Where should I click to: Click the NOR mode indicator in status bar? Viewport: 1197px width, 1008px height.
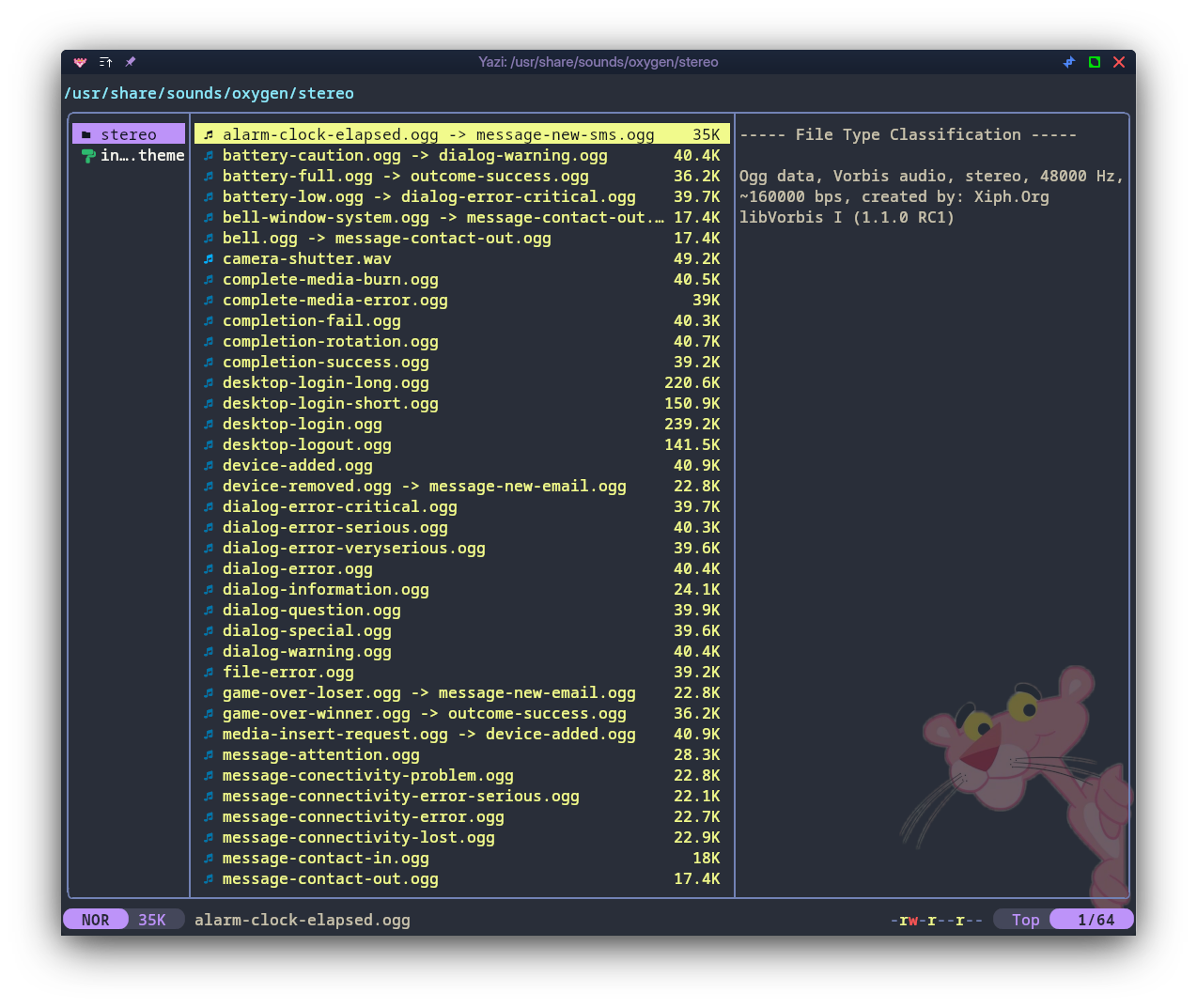[95, 920]
